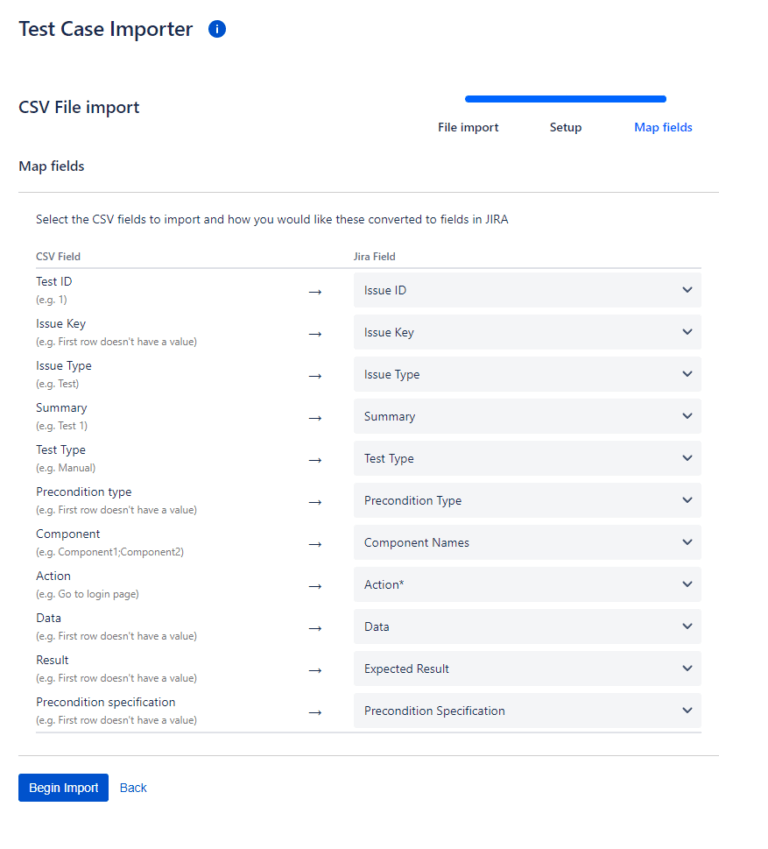
Task: Go to the Setup step
Action: 565,127
